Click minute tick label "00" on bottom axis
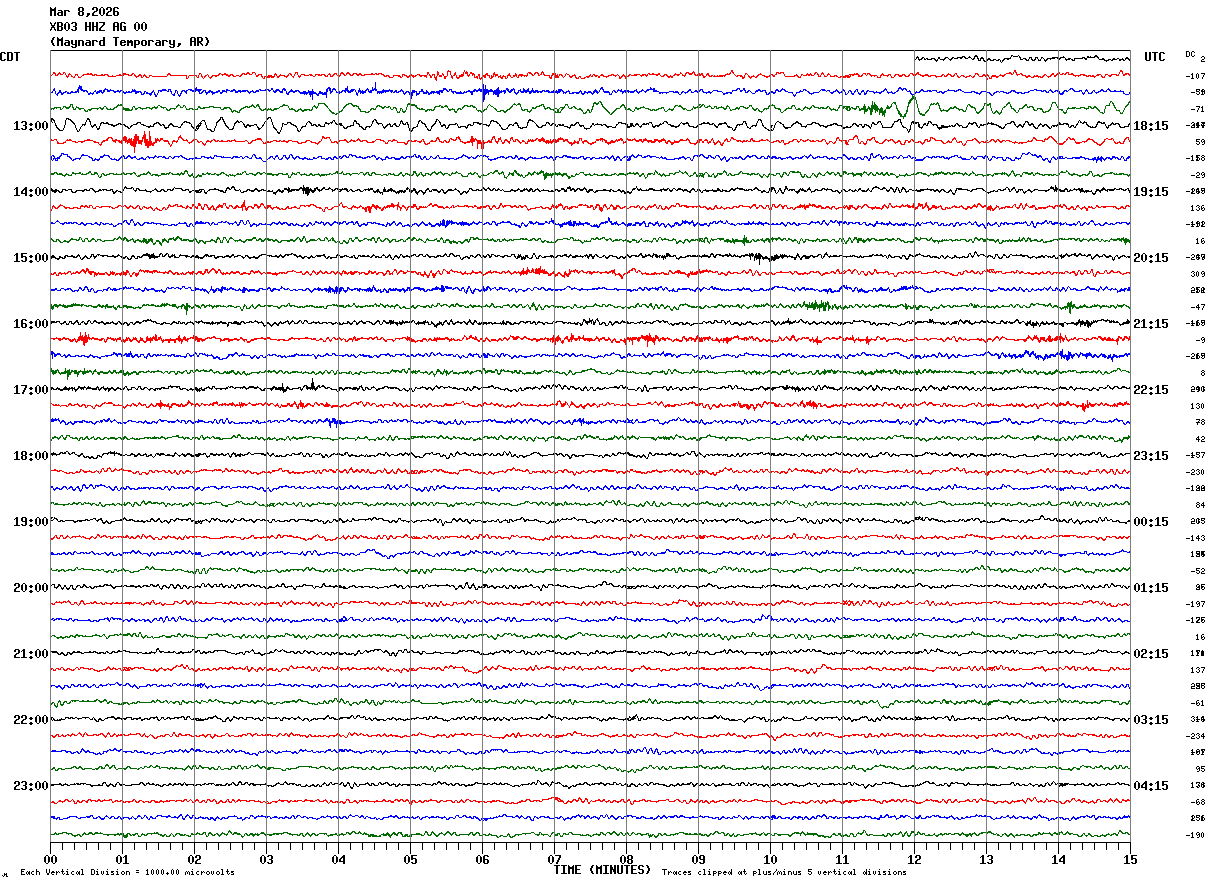Viewport: 1210px width, 886px height. click(50, 859)
